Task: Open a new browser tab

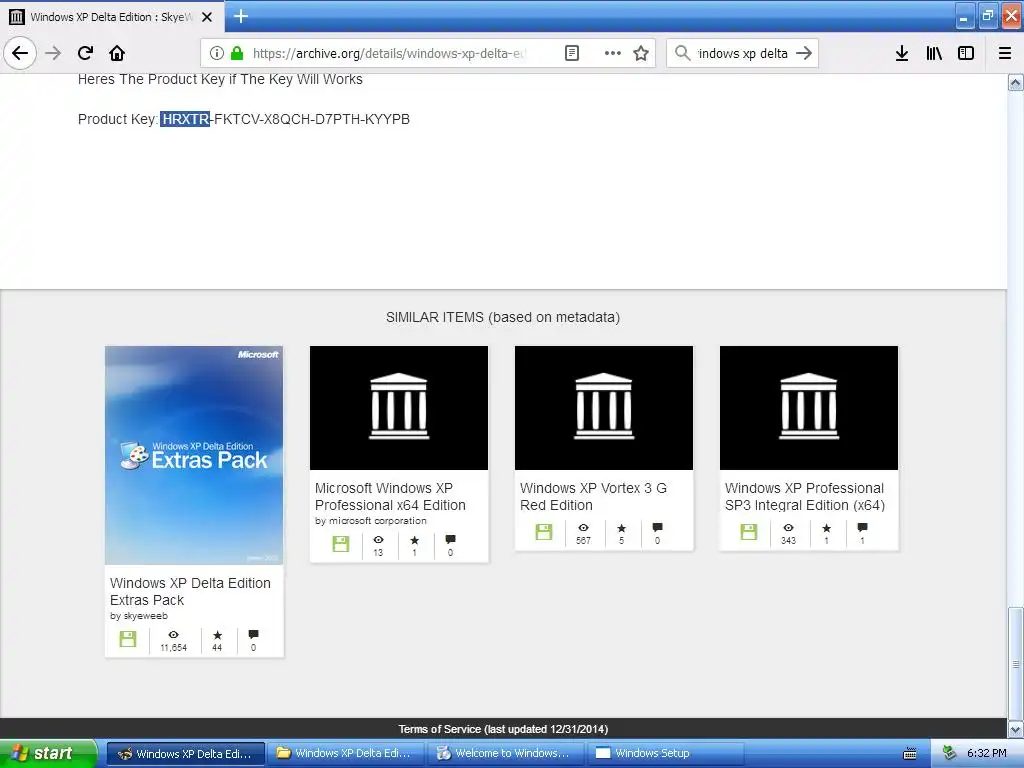Action: [x=241, y=16]
